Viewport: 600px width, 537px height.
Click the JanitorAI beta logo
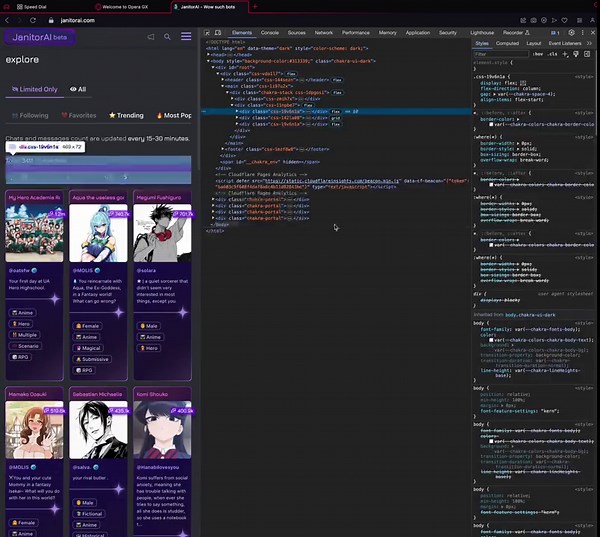point(40,37)
